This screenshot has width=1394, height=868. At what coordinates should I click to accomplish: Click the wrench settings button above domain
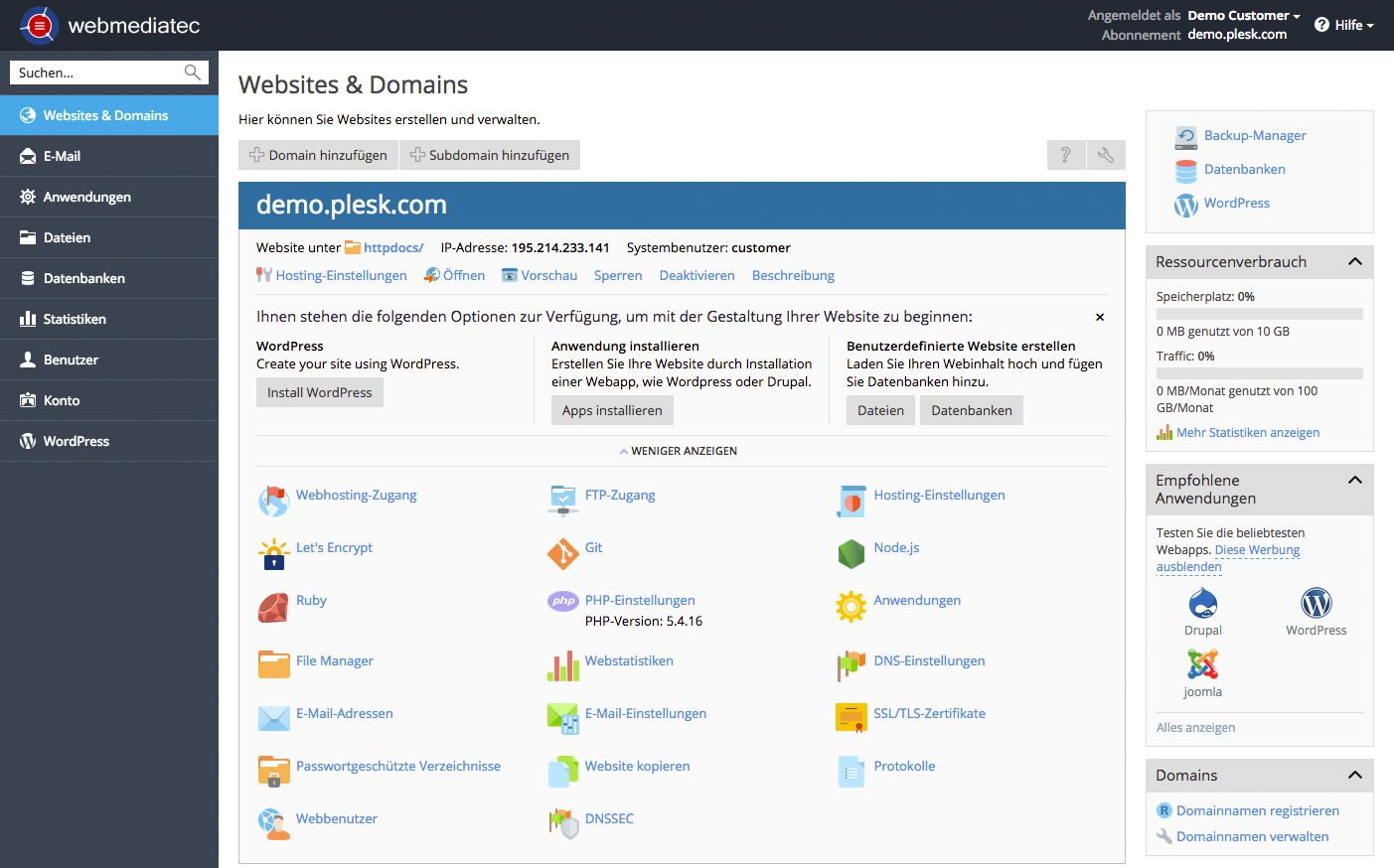1106,155
